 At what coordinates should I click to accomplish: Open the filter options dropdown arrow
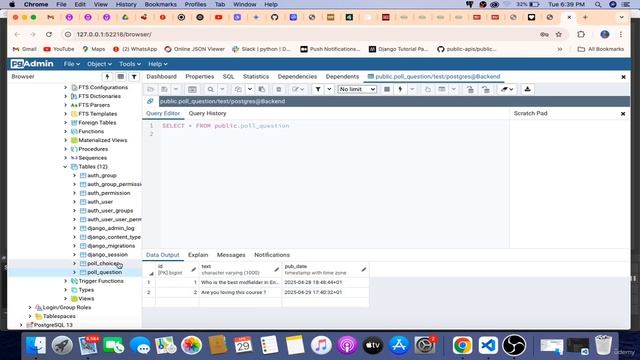329,89
